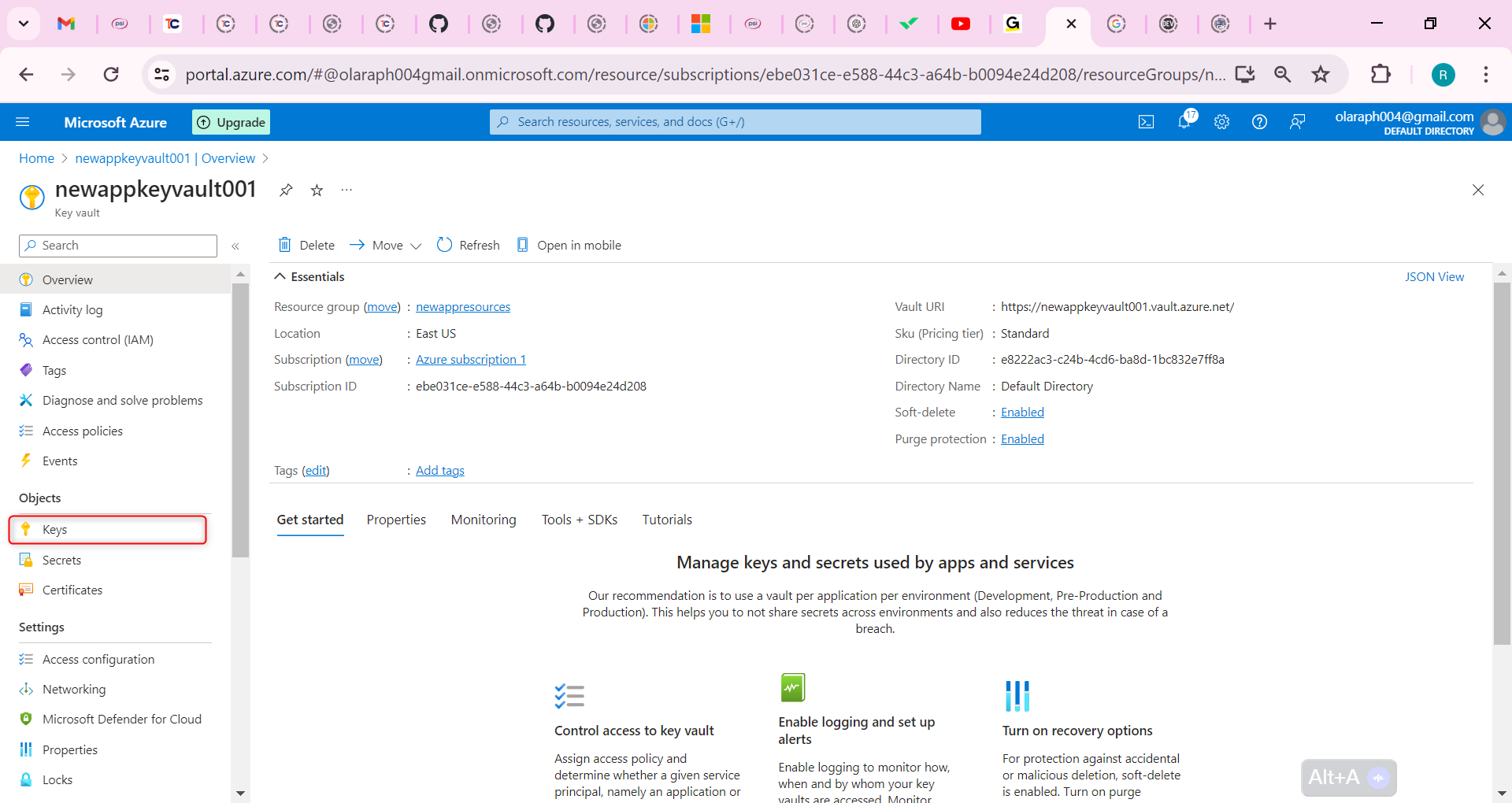The width and height of the screenshot is (1512, 803).
Task: Open Access control (IAM)
Action: [x=115, y=340]
